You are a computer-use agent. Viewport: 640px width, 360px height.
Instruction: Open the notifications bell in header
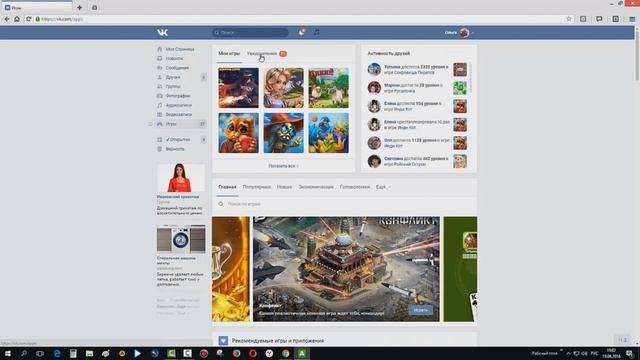[302, 32]
